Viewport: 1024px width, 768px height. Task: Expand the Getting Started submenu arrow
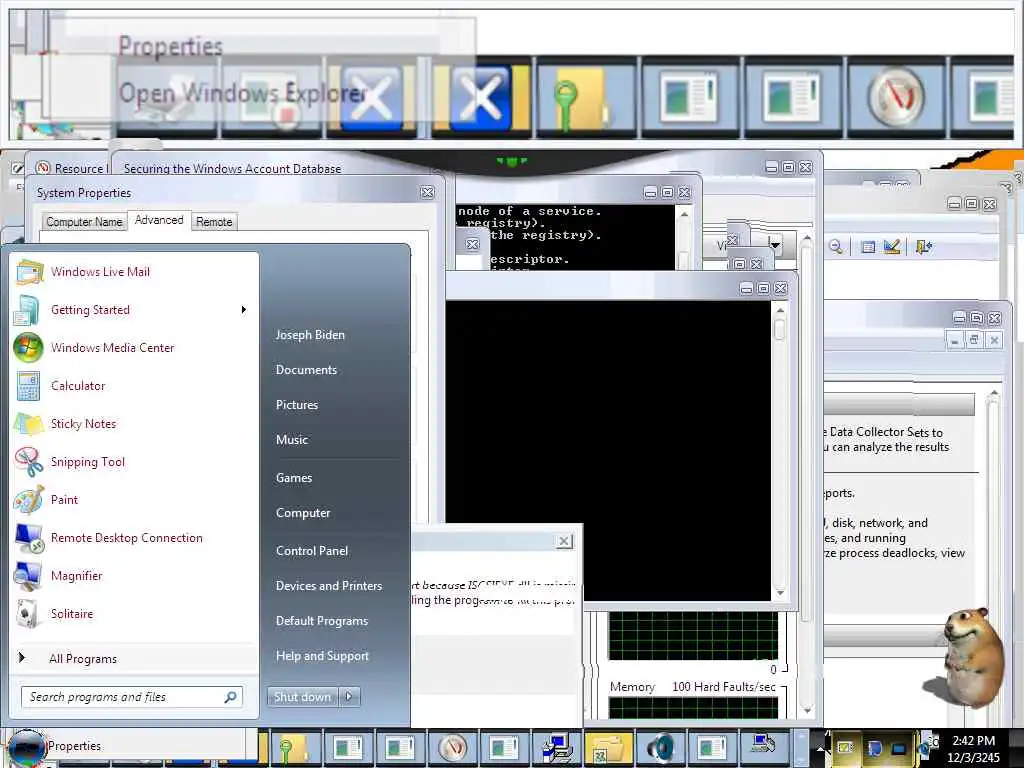244,310
